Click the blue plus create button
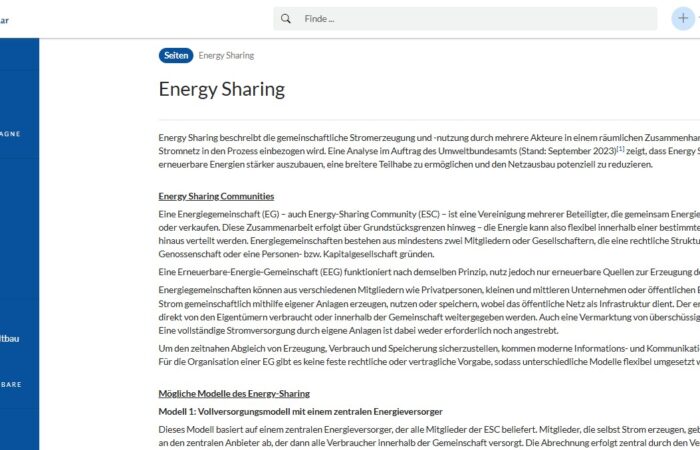Viewport: 700px width, 450px height. coord(683,19)
